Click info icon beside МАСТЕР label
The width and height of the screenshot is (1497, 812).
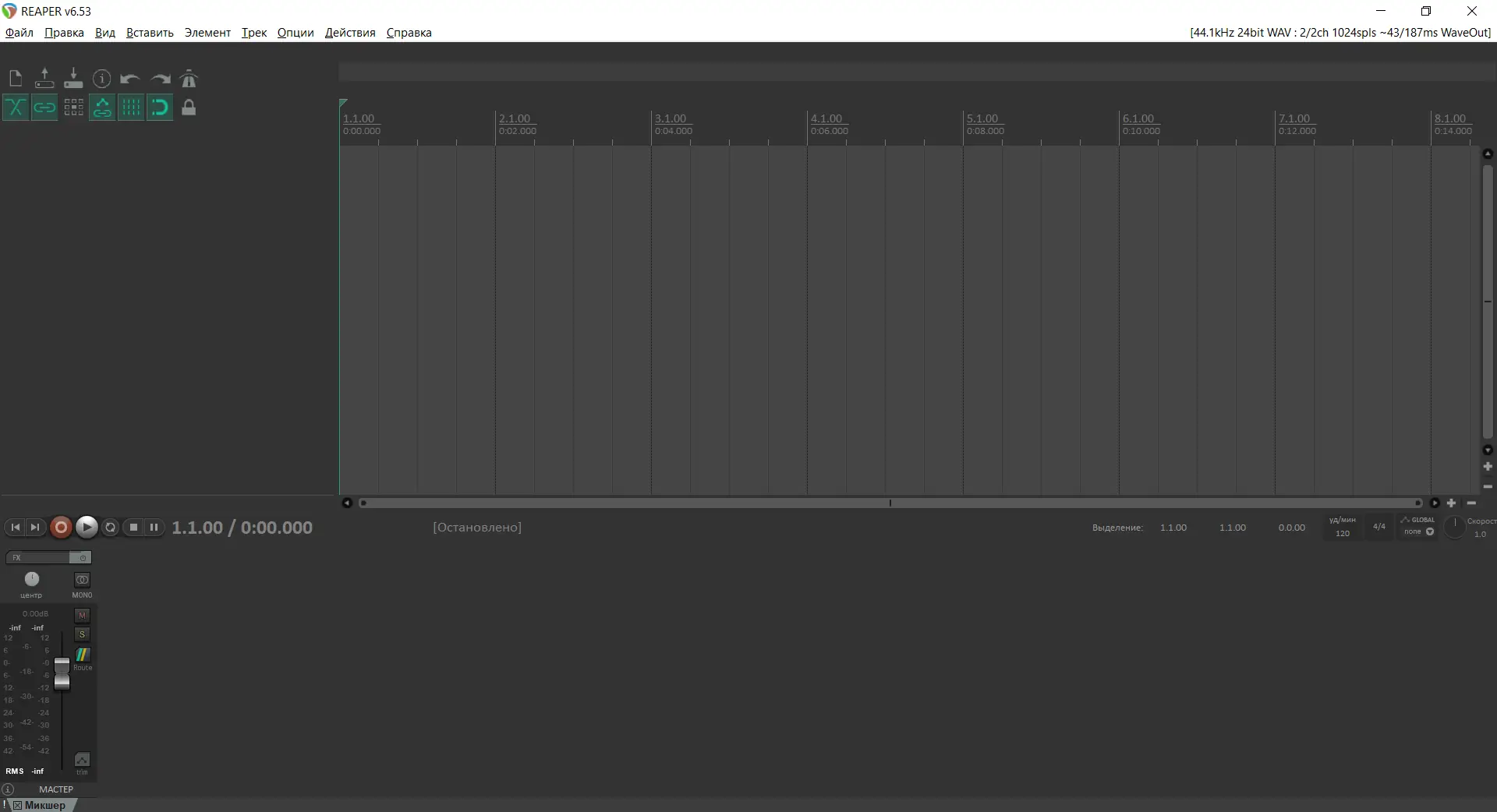point(8,789)
